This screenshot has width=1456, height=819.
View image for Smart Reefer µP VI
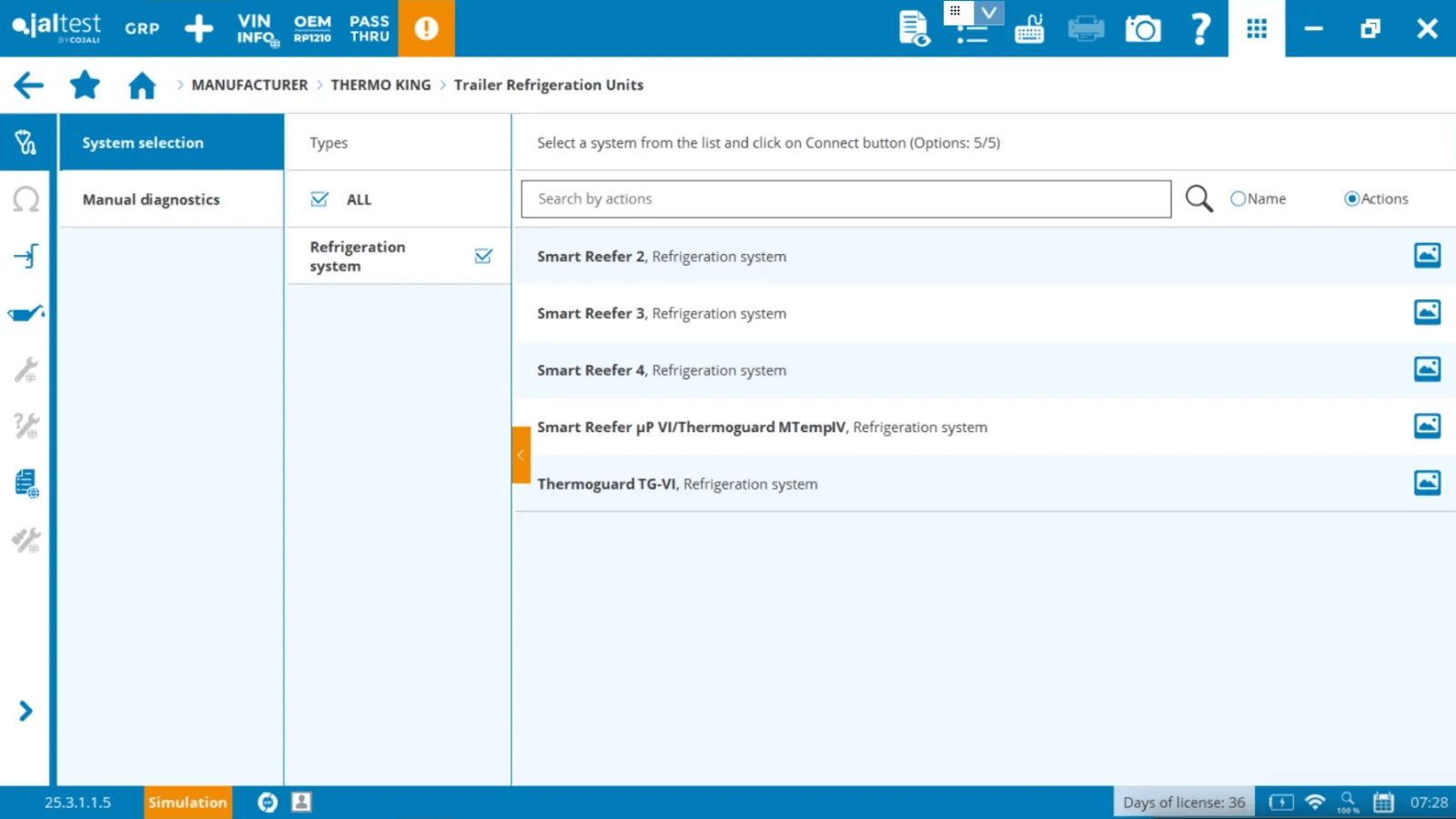coord(1427,425)
